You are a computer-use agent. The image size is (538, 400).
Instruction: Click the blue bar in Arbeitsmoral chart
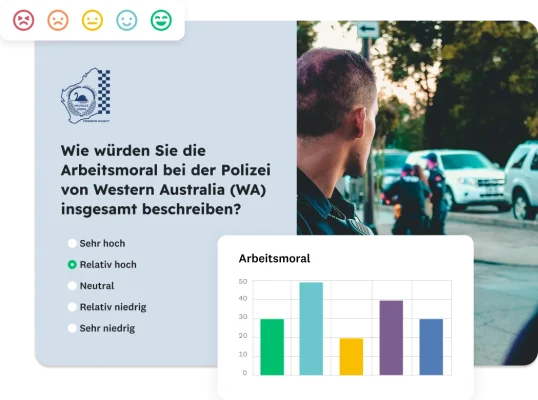tap(431, 347)
